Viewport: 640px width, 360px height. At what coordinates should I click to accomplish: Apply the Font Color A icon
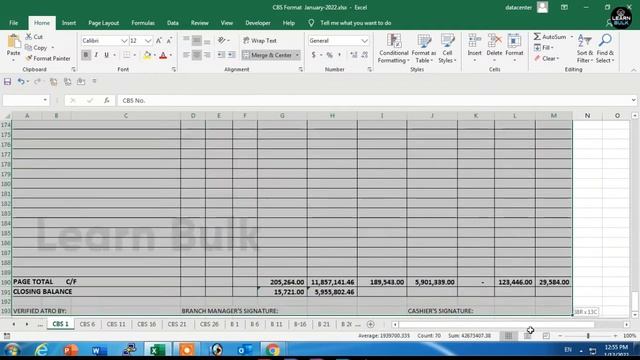163,55
